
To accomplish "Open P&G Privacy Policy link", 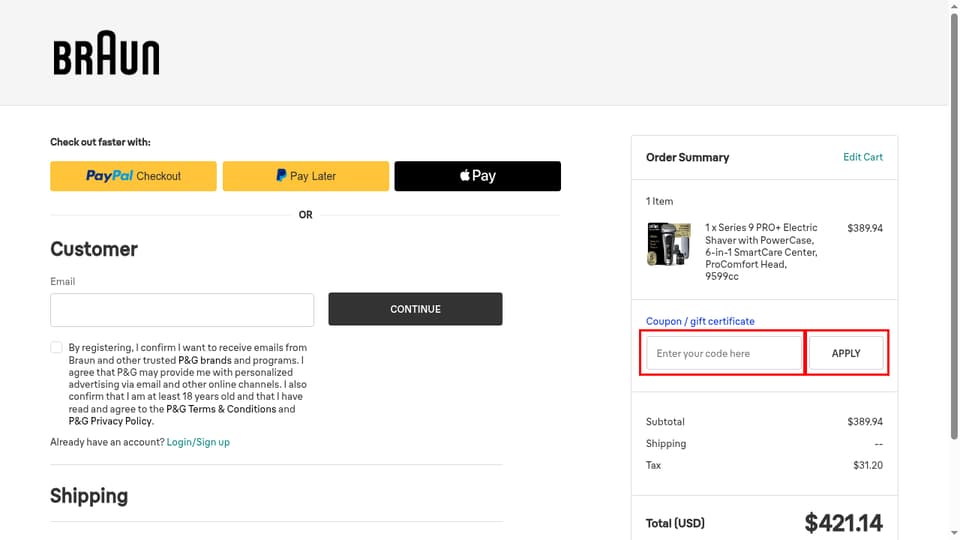I will point(110,421).
